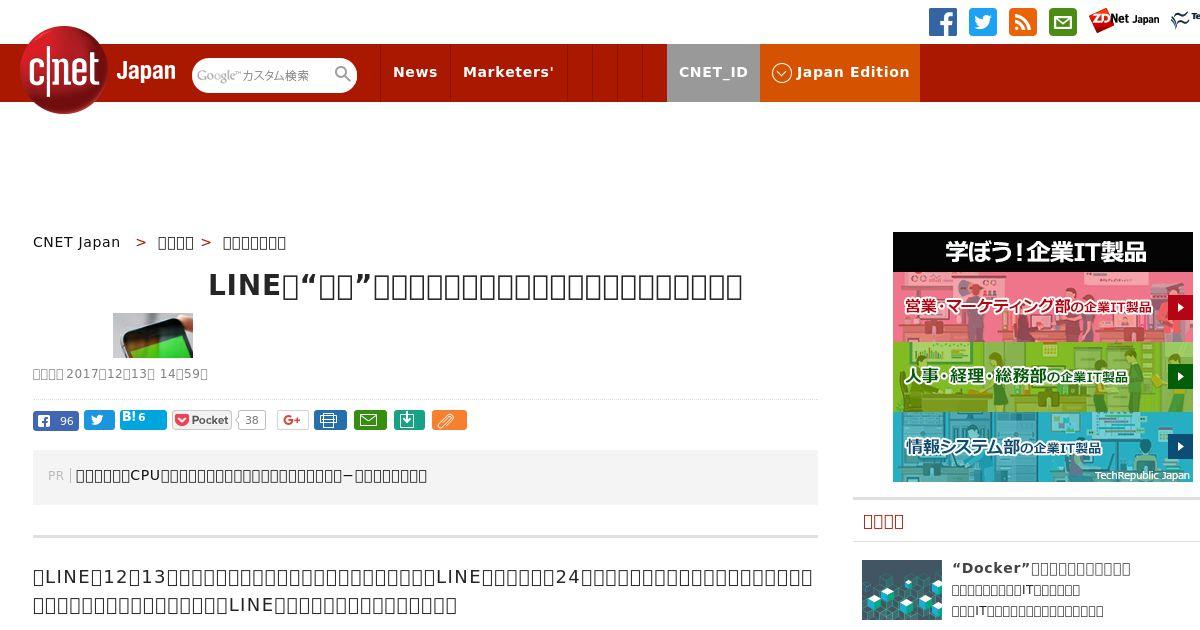
Task: Bookmark on Hatena B! button
Action: [143, 419]
